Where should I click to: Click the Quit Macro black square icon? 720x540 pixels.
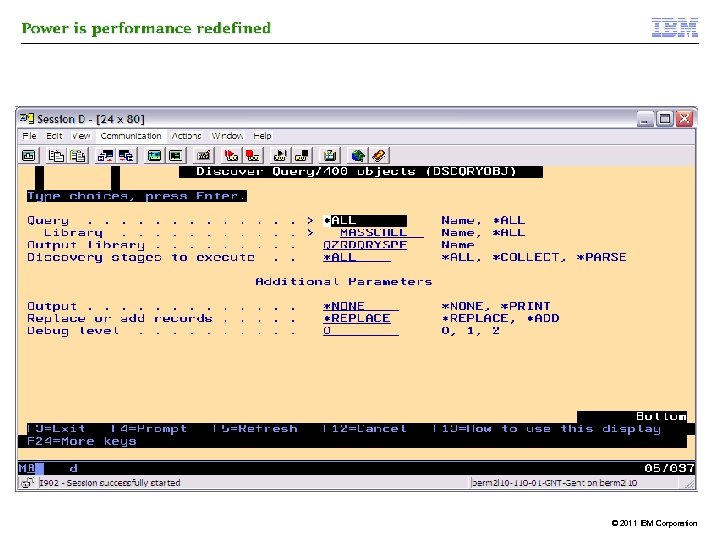[x=301, y=156]
